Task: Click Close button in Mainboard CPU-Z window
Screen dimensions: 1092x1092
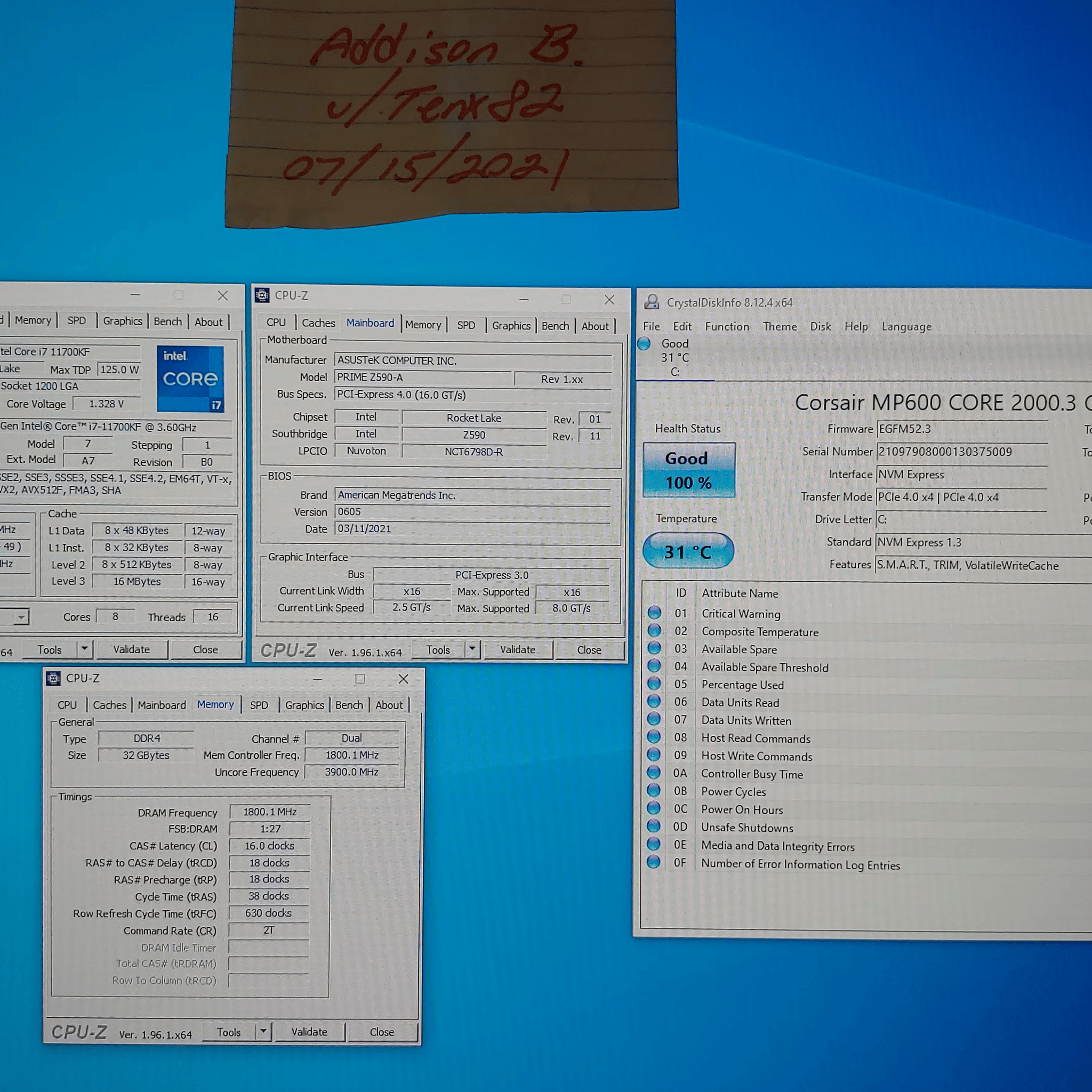Action: coord(589,650)
